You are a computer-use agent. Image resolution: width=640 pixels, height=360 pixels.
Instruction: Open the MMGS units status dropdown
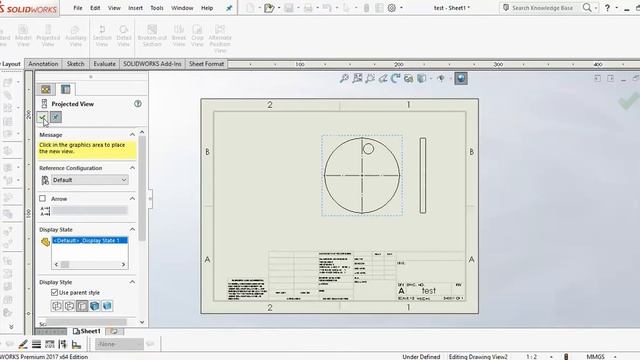(x=601, y=356)
